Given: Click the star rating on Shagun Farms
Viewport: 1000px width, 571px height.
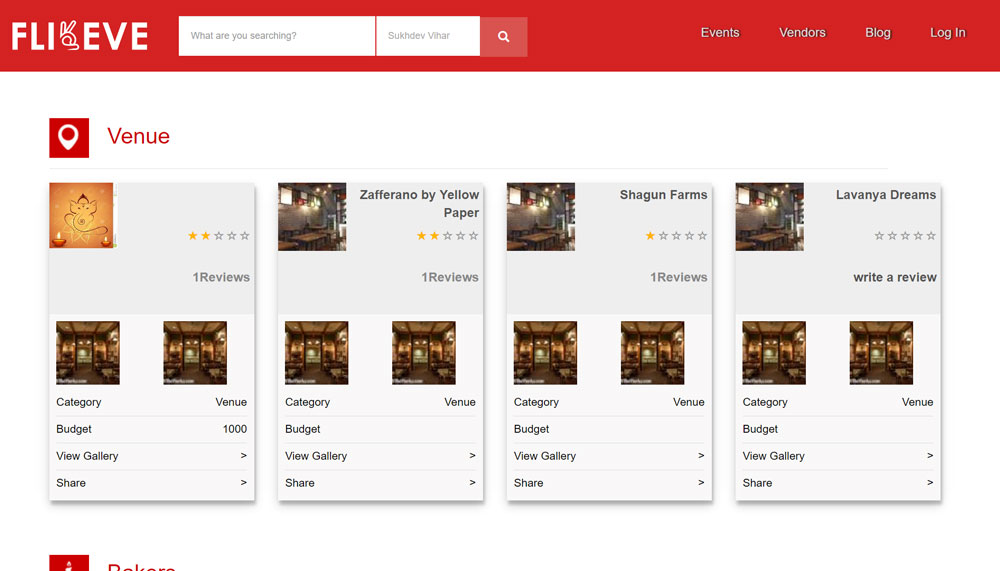Looking at the screenshot, I should point(676,236).
